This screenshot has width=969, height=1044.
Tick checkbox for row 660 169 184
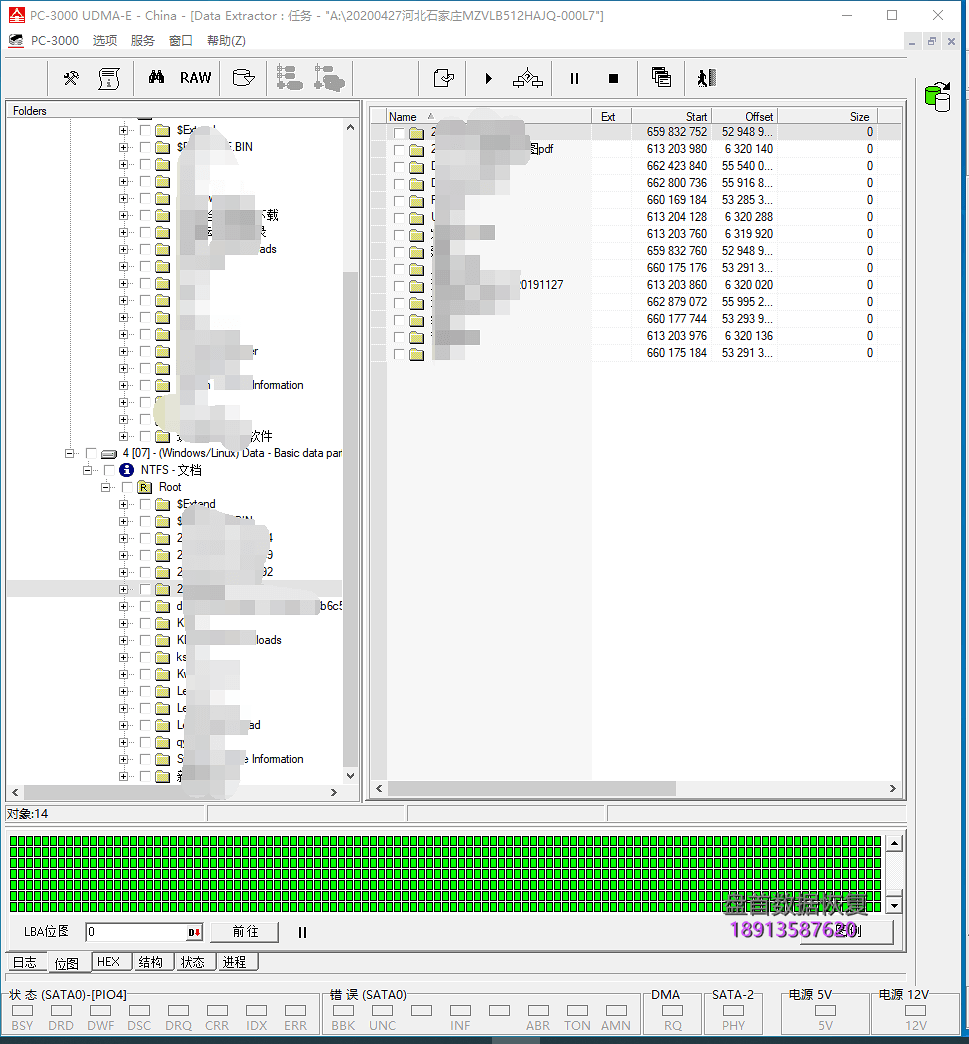(399, 200)
